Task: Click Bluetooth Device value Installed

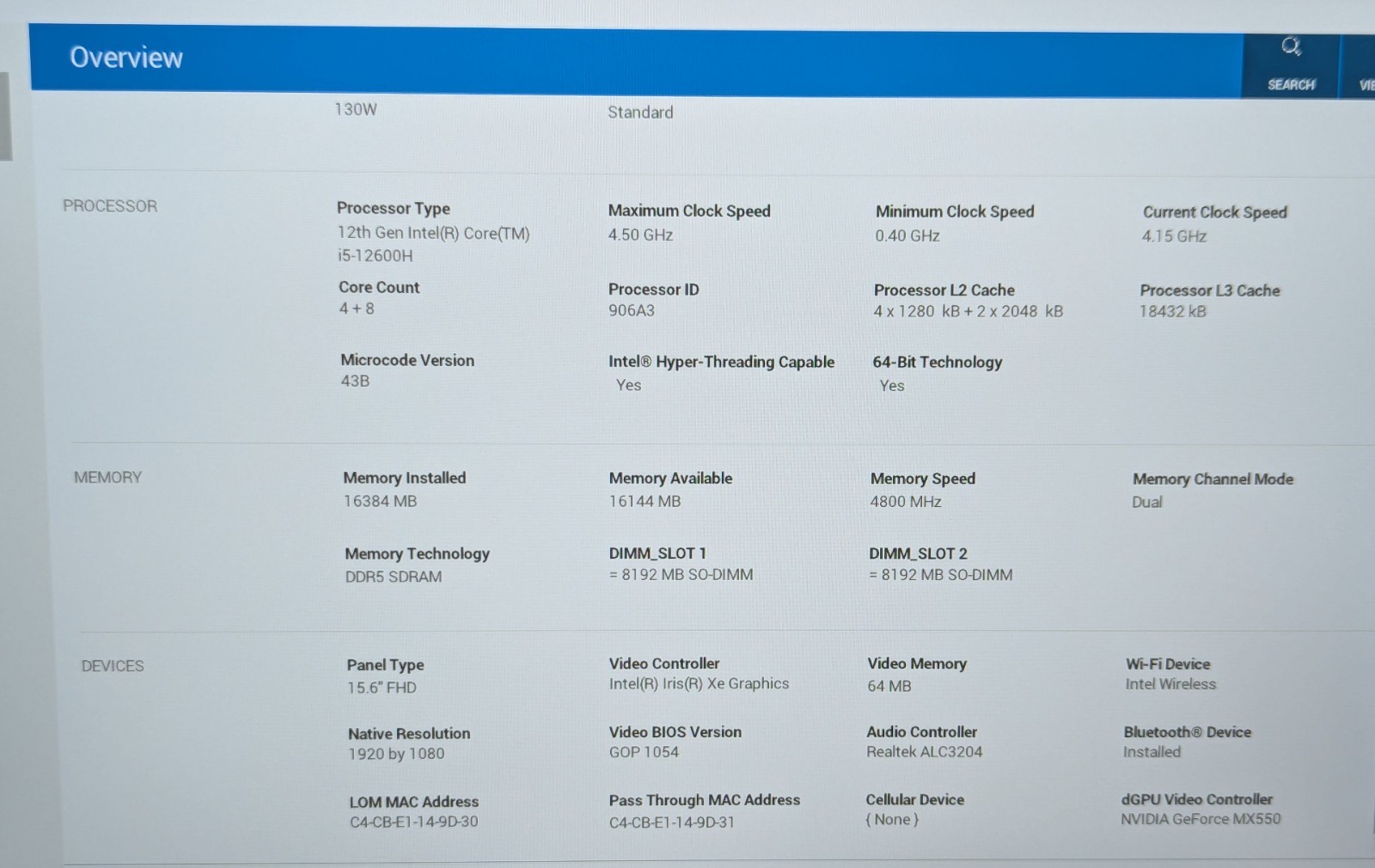Action: (x=1152, y=752)
